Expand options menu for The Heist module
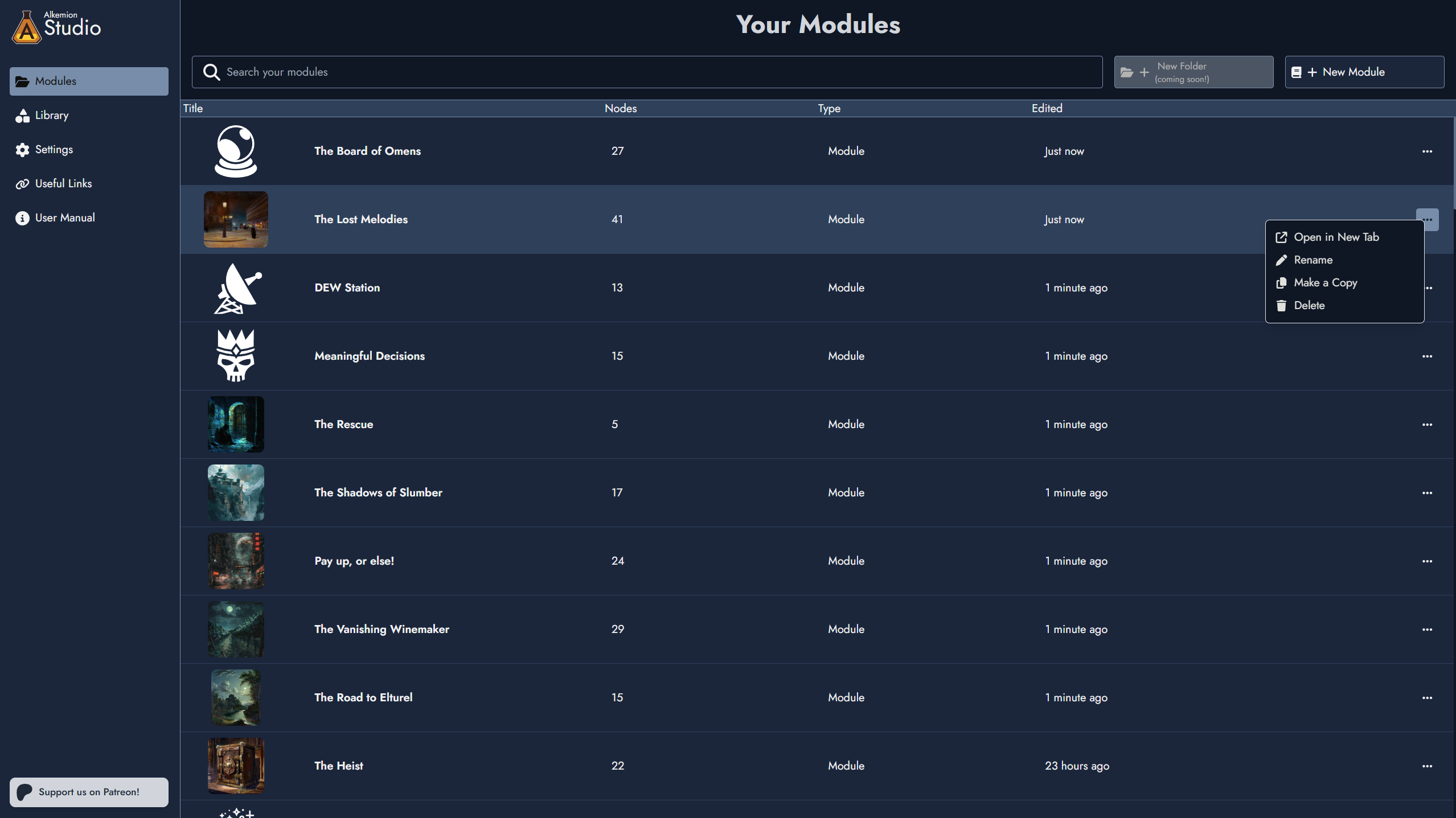This screenshot has height=818, width=1456. pos(1427,766)
